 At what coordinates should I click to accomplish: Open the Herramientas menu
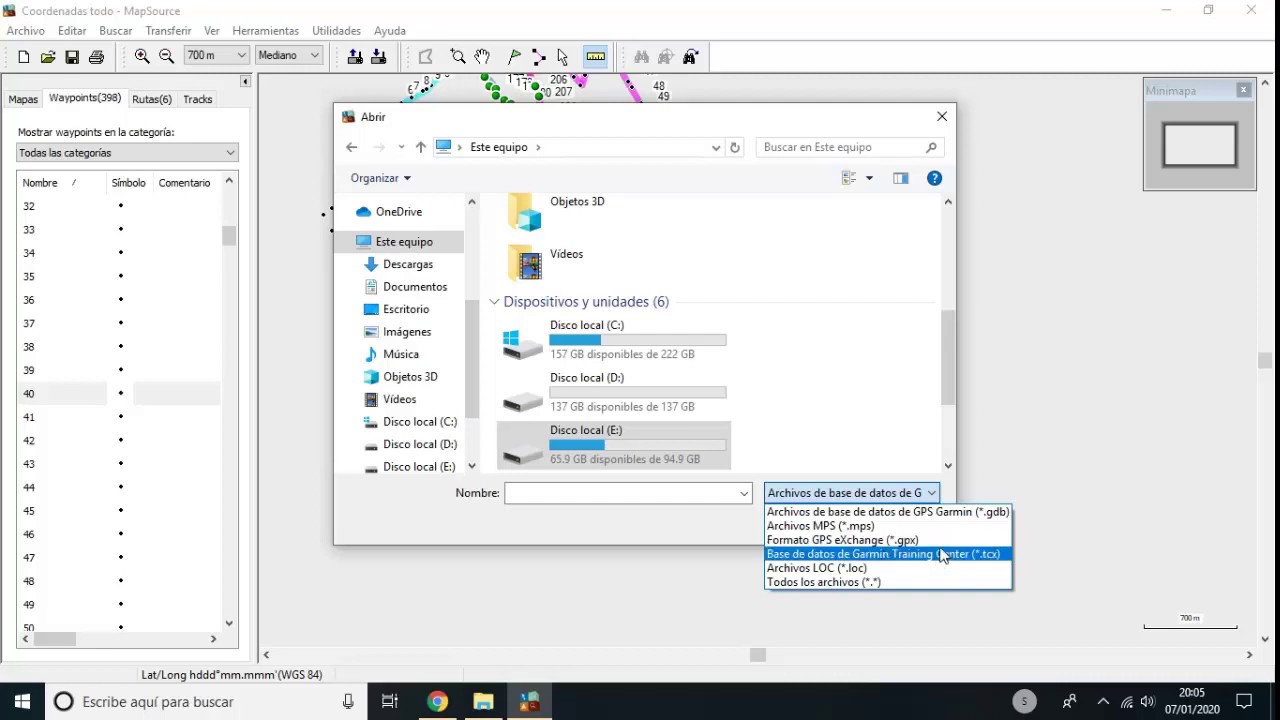(x=265, y=31)
